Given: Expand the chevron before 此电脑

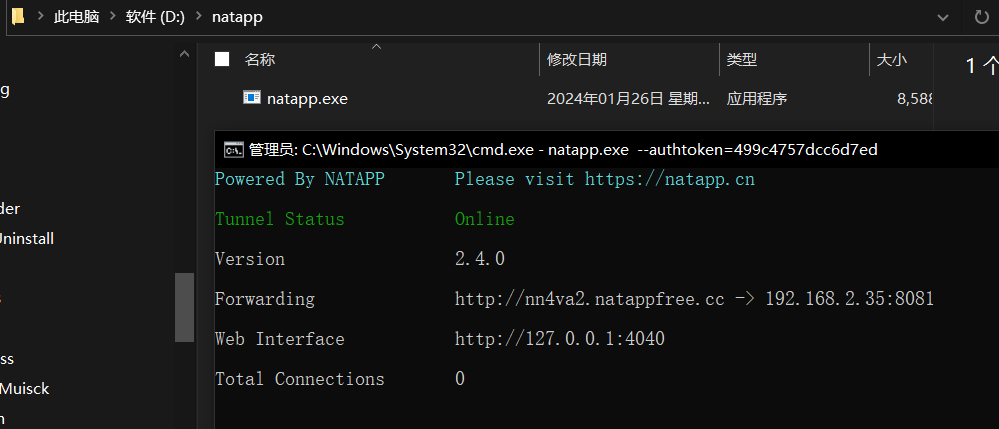Looking at the screenshot, I should pyautogui.click(x=40, y=17).
